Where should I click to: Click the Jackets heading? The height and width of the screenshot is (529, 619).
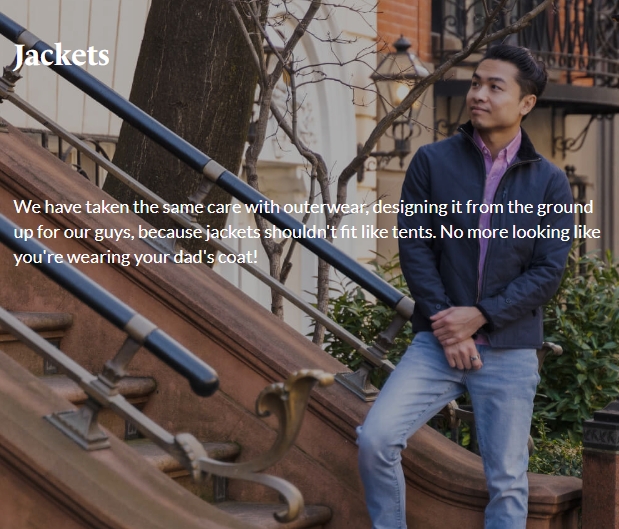pos(61,56)
